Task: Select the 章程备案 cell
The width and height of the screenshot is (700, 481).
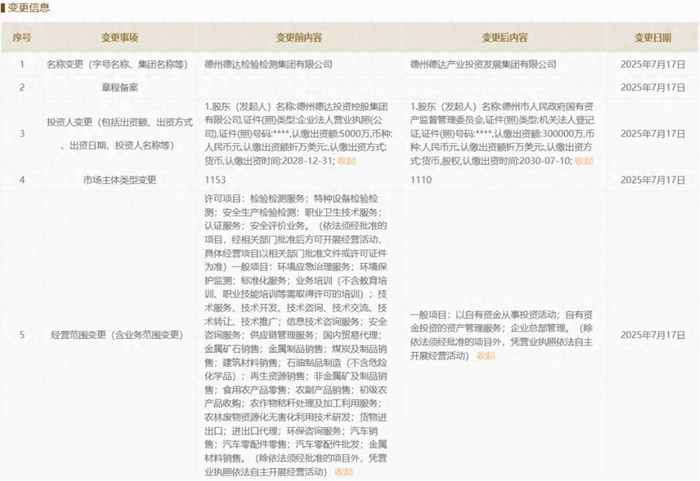Action: click(x=120, y=88)
